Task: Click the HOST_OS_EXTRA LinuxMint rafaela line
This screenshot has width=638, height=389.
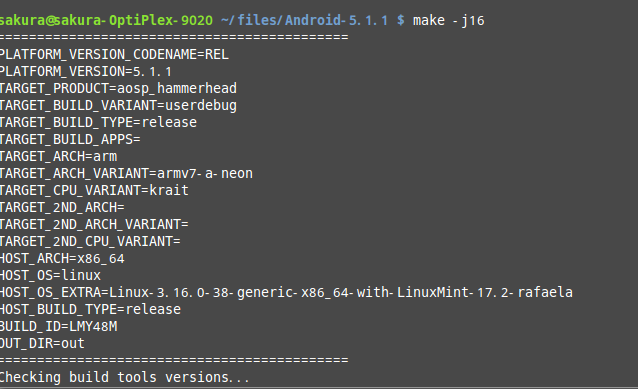Action: (x=286, y=293)
